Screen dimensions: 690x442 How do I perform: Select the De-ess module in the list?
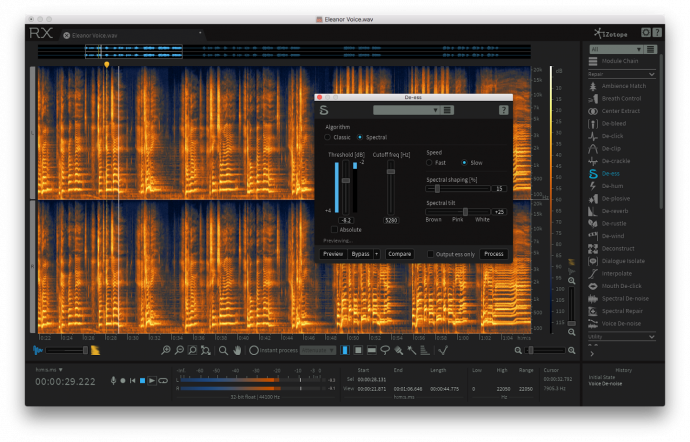[604, 173]
